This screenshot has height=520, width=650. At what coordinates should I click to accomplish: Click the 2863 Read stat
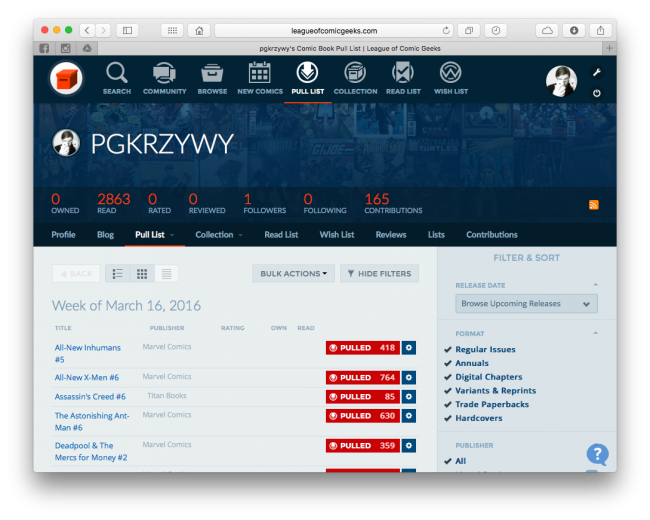click(x=114, y=204)
